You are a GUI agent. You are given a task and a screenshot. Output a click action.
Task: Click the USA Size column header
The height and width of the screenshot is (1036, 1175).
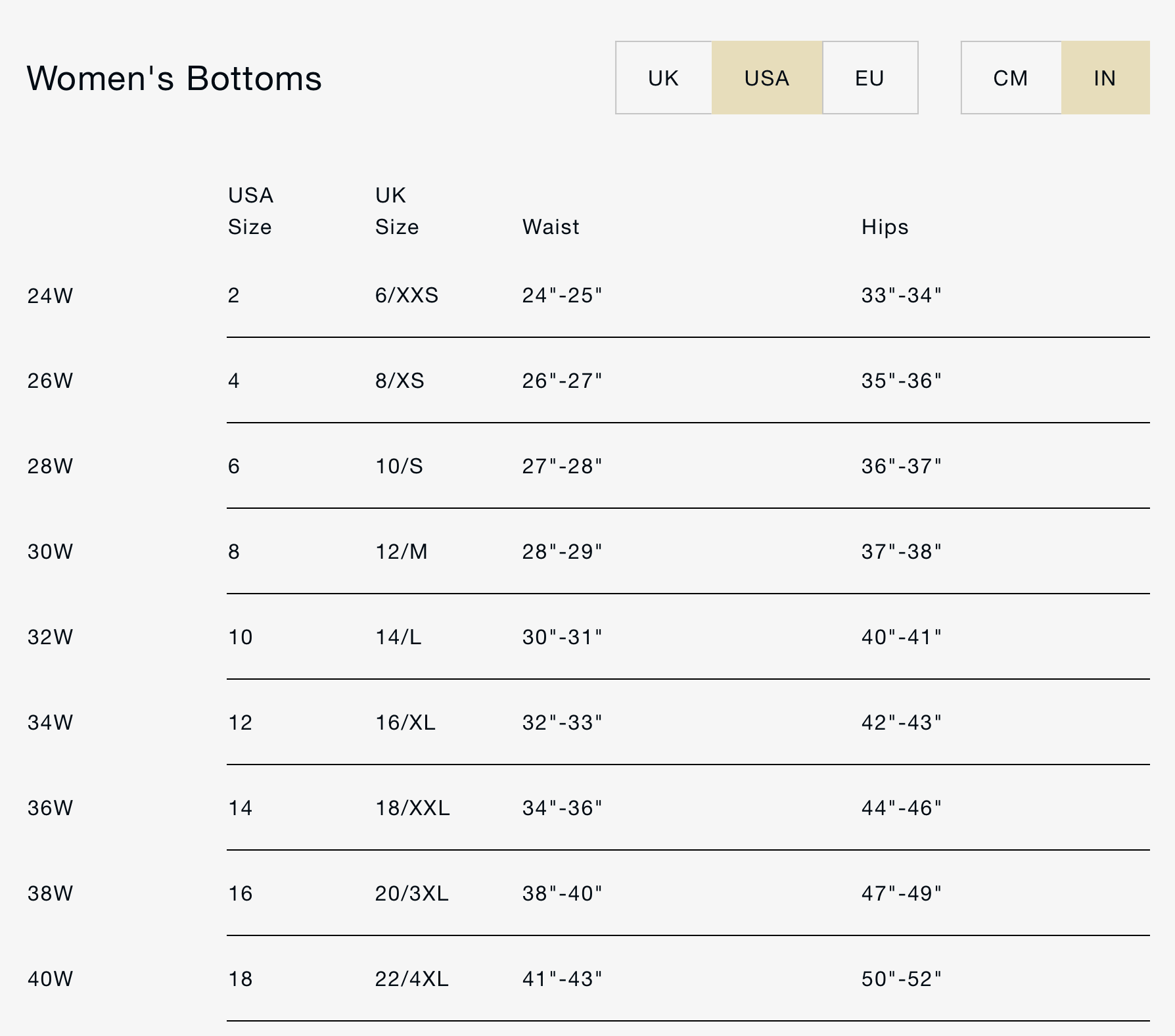click(x=250, y=211)
